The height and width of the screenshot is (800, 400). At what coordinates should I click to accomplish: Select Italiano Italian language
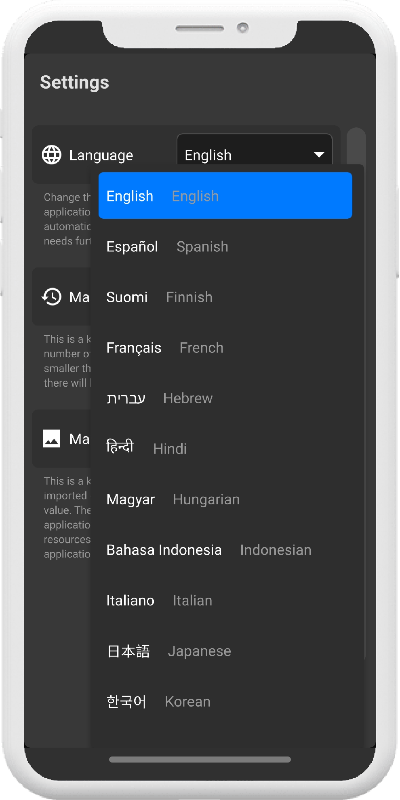click(x=225, y=600)
